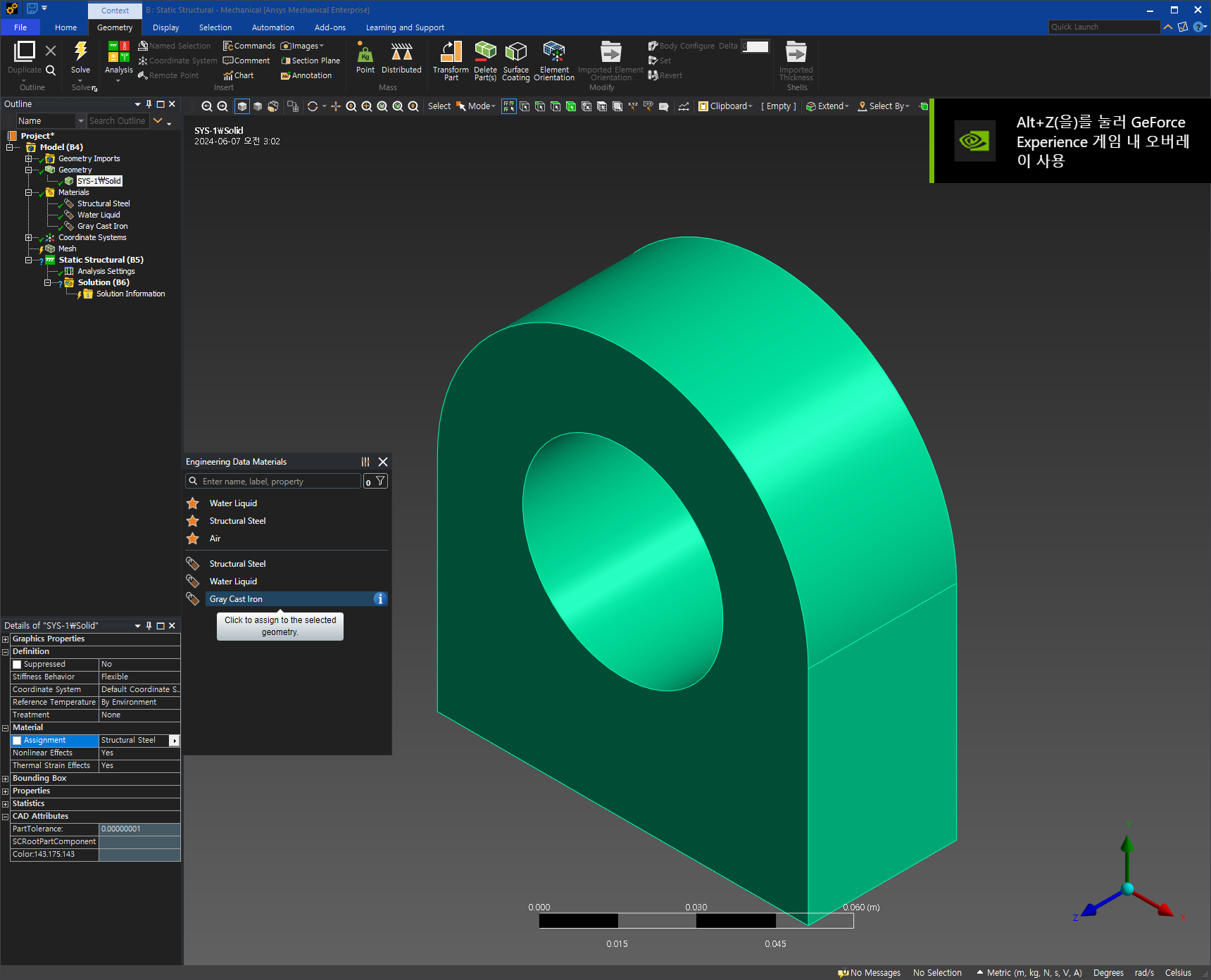Click the Delete Part(s) icon
The width and height of the screenshot is (1211, 980).
[x=485, y=52]
